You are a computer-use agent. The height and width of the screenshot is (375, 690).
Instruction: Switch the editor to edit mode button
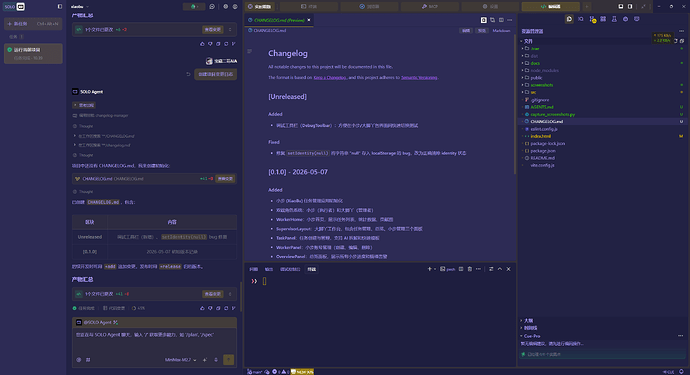click(x=466, y=30)
